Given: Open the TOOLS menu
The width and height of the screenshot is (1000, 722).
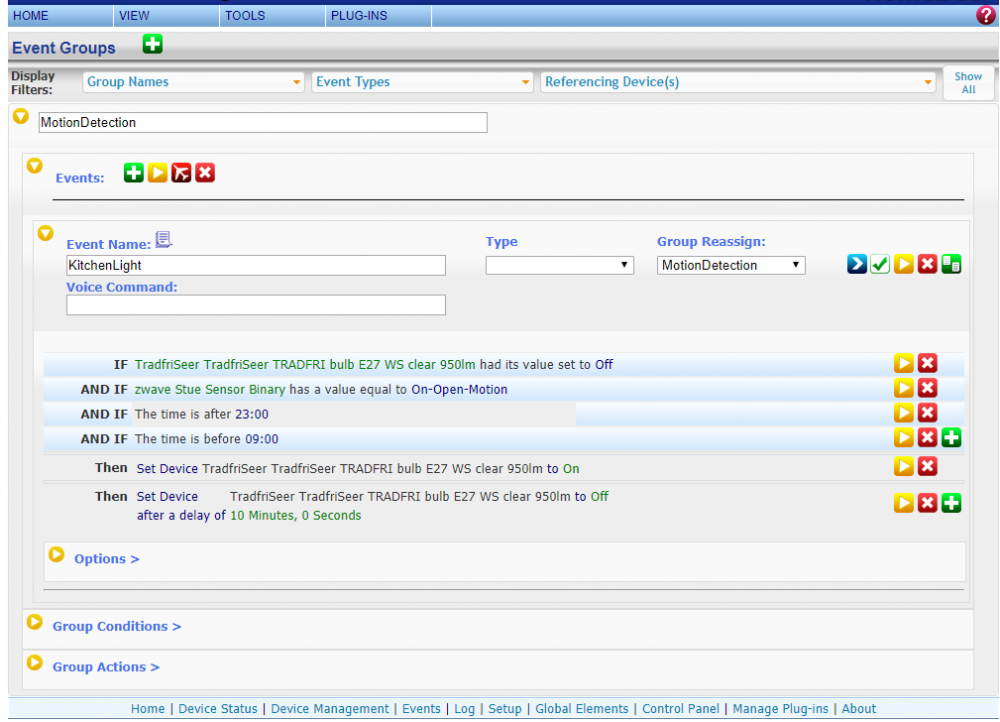Looking at the screenshot, I should [245, 16].
